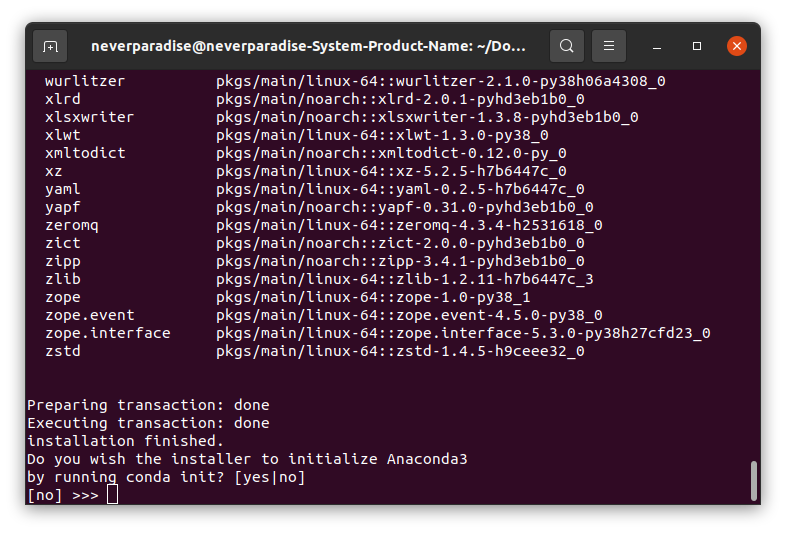Click the 'by running conda init?' text
The height and width of the screenshot is (533, 786).
pos(125,477)
